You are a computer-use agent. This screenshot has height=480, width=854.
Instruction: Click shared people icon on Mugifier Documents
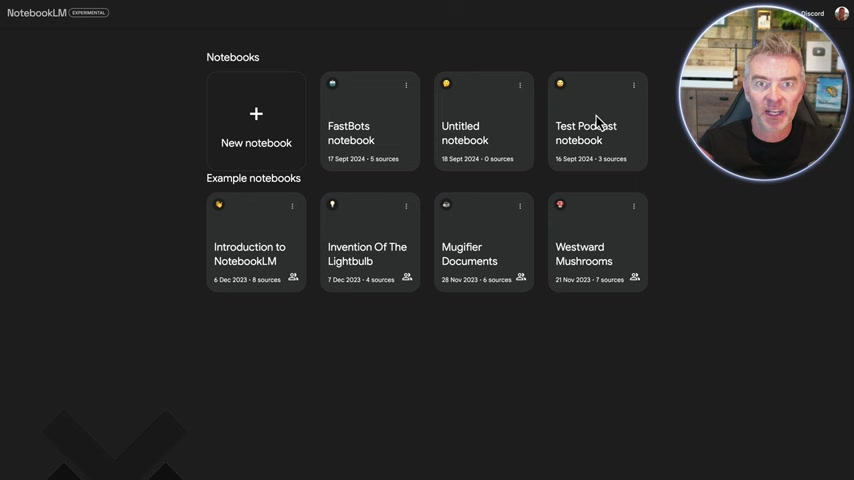(x=521, y=277)
